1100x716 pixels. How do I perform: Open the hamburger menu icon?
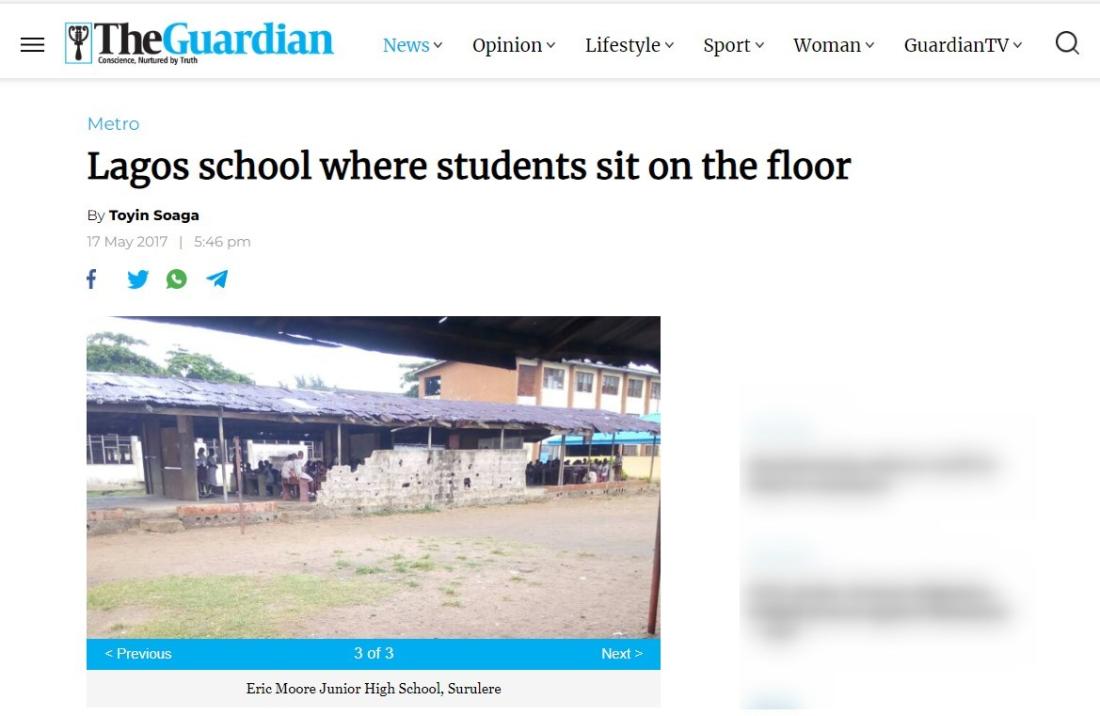tap(32, 45)
